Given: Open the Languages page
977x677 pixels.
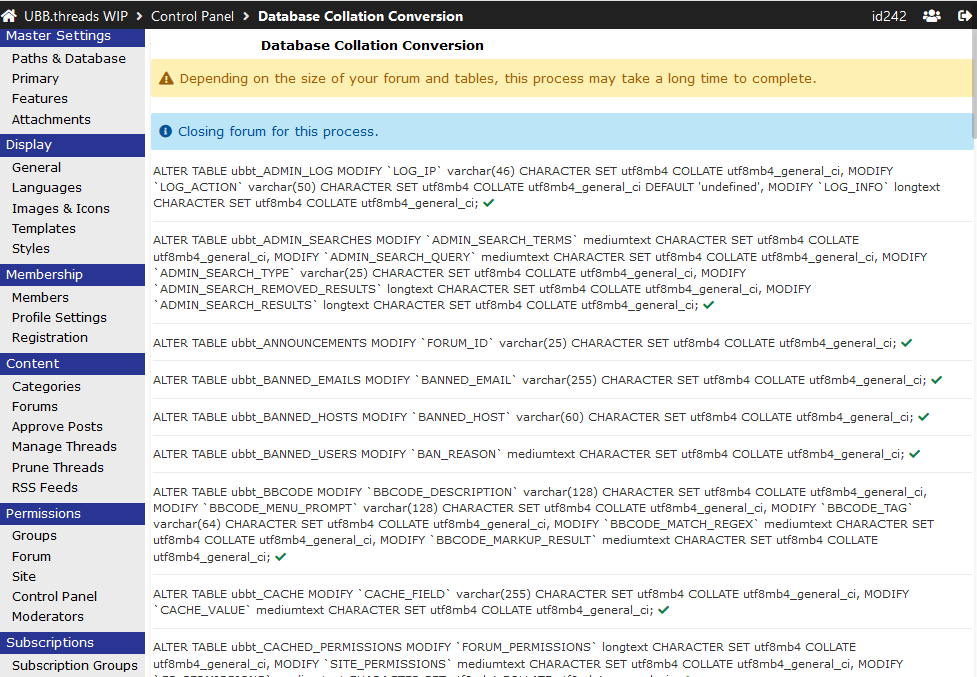Looking at the screenshot, I should [47, 187].
